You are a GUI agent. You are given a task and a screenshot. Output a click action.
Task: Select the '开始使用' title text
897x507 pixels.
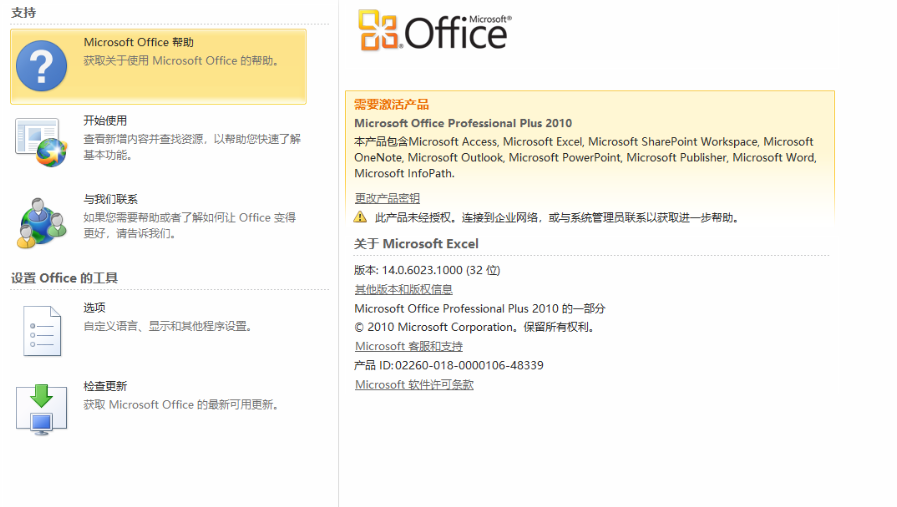(105, 121)
